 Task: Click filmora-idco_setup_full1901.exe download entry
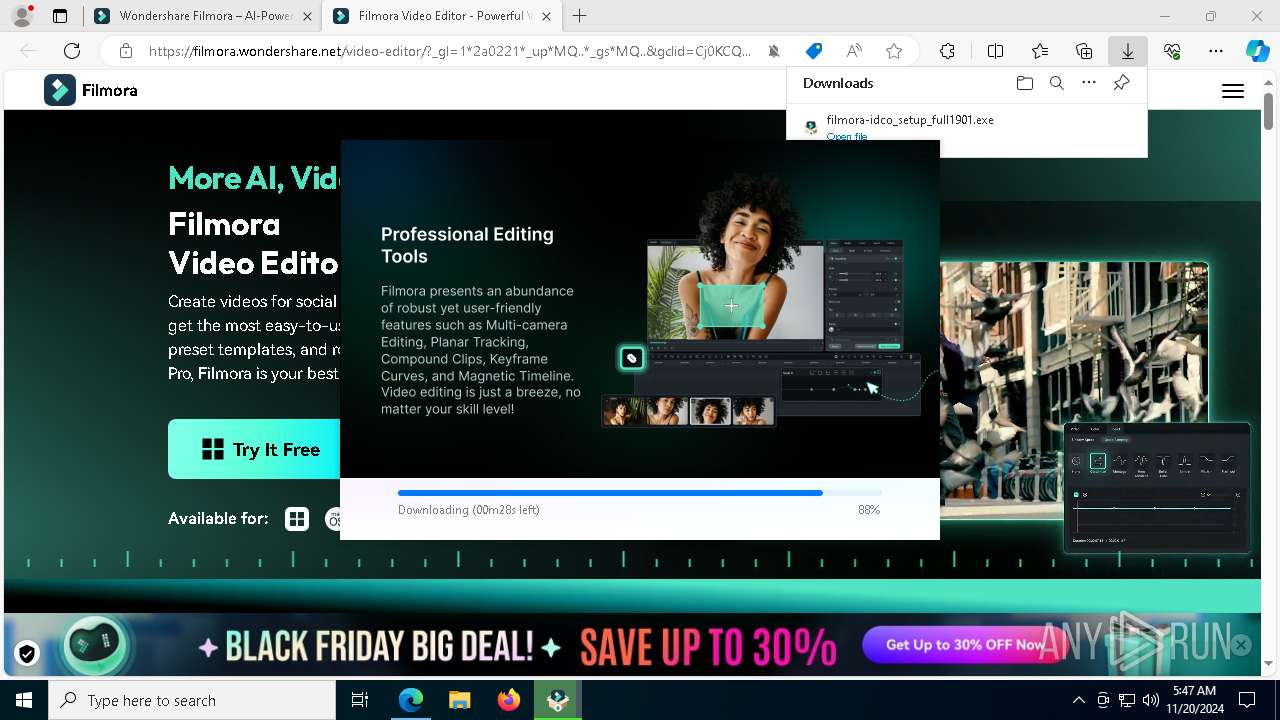pos(910,119)
